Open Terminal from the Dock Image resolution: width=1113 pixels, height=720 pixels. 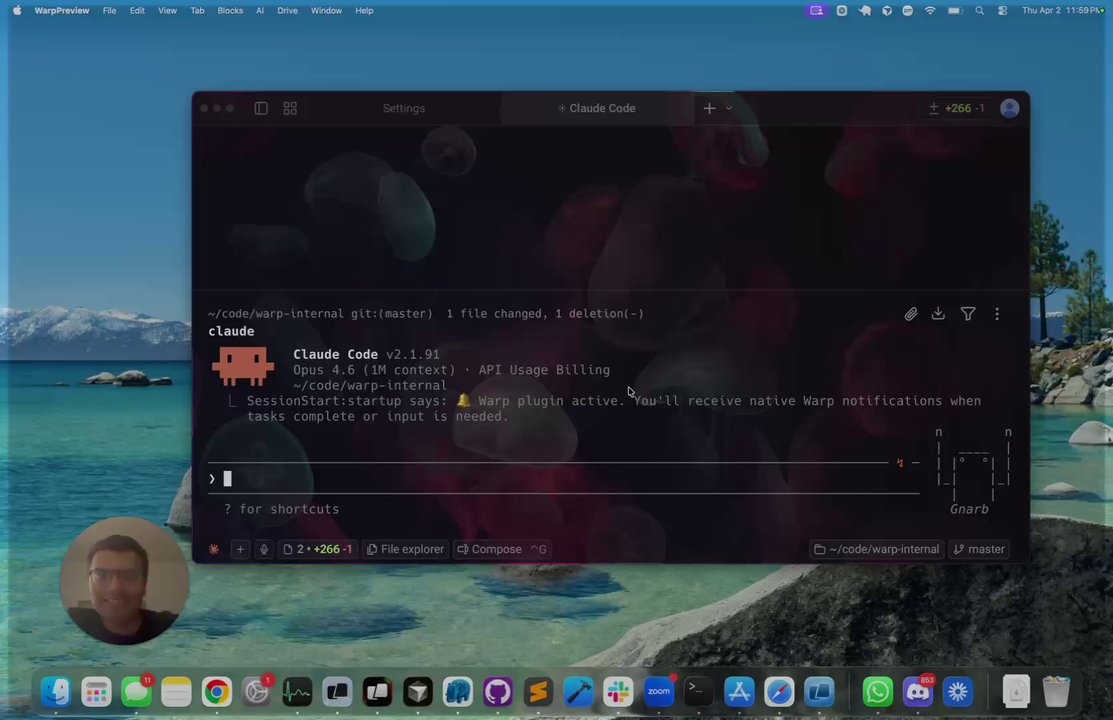698,691
